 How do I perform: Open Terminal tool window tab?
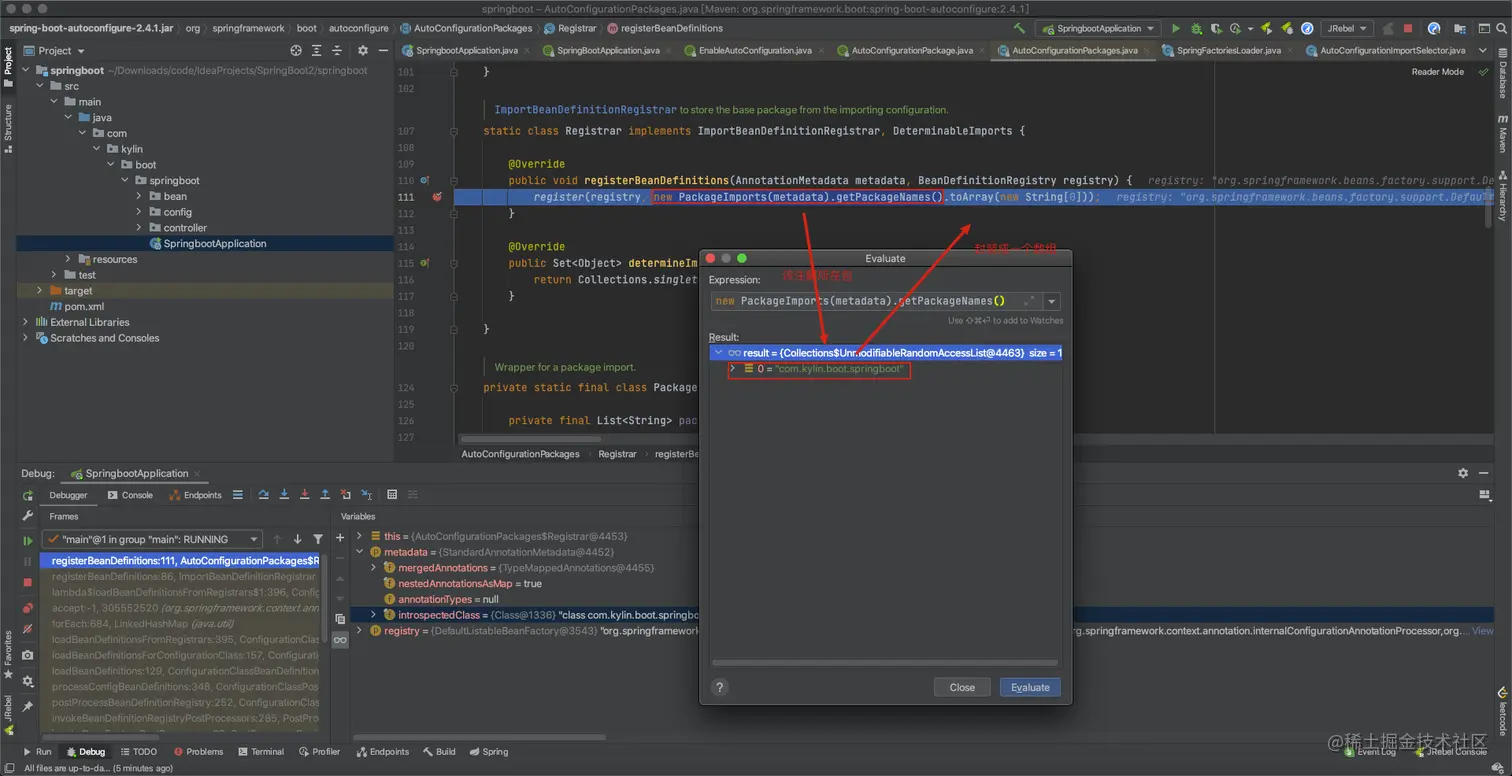pos(260,751)
